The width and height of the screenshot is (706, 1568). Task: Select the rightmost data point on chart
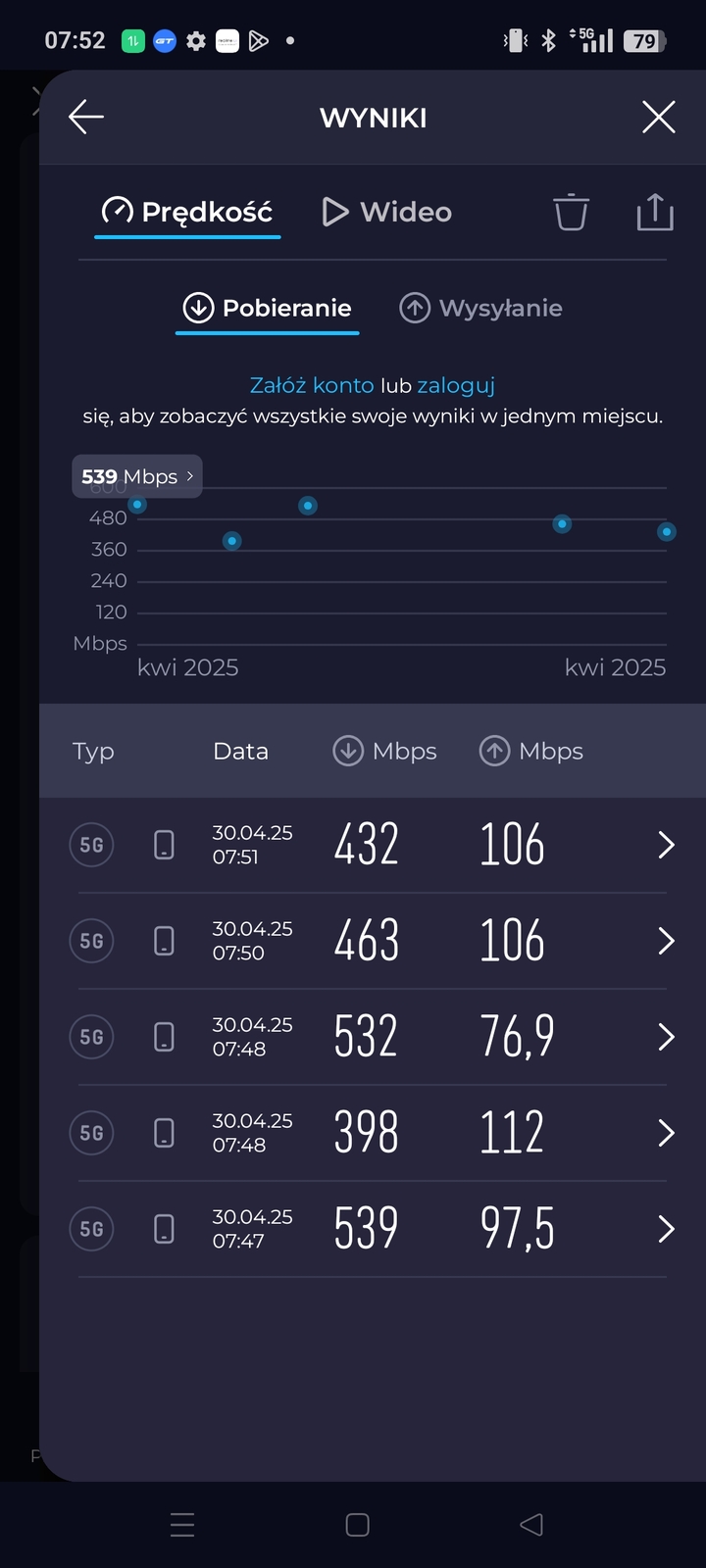667,532
